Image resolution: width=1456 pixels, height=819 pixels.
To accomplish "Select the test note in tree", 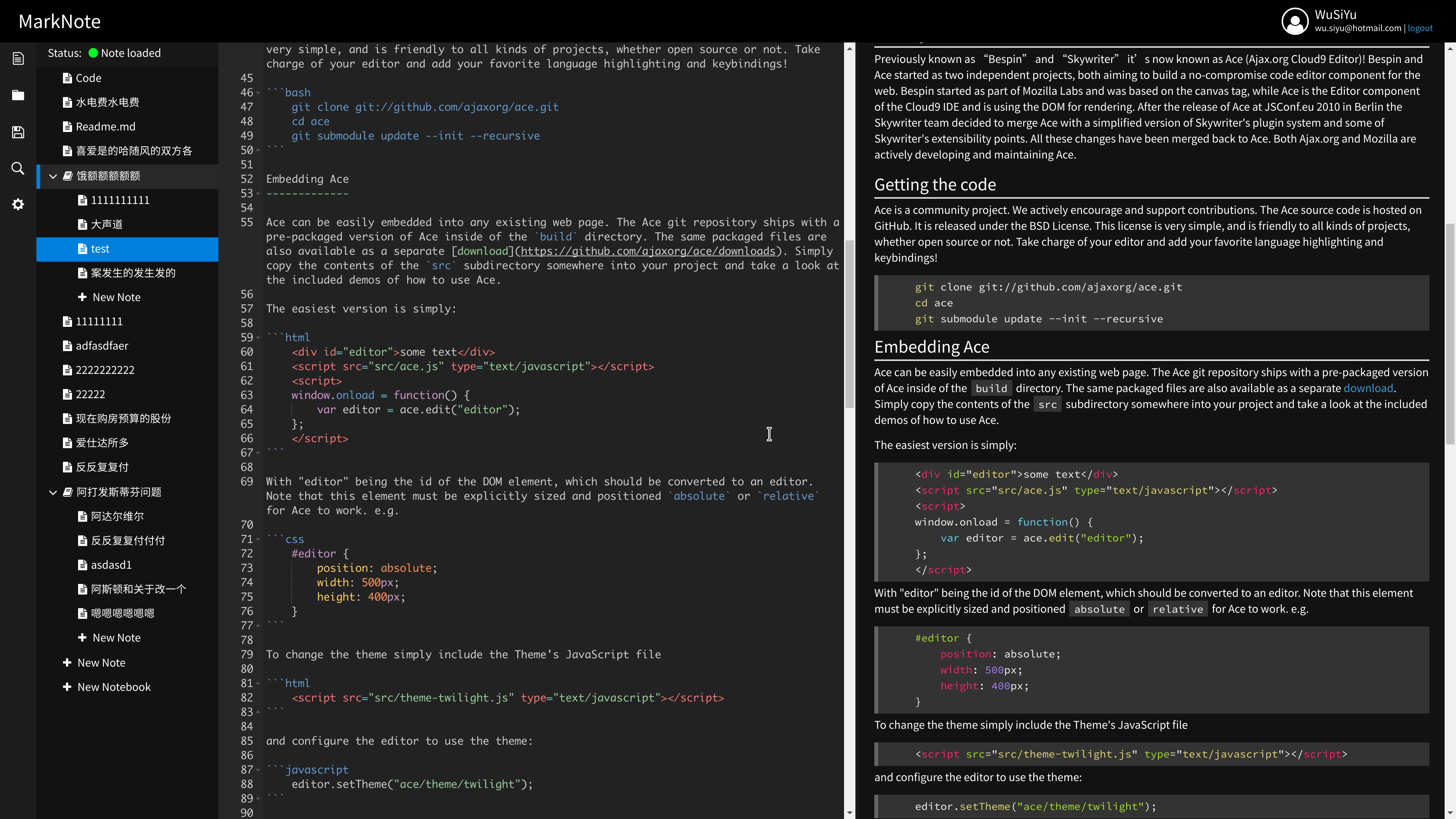I will click(100, 249).
